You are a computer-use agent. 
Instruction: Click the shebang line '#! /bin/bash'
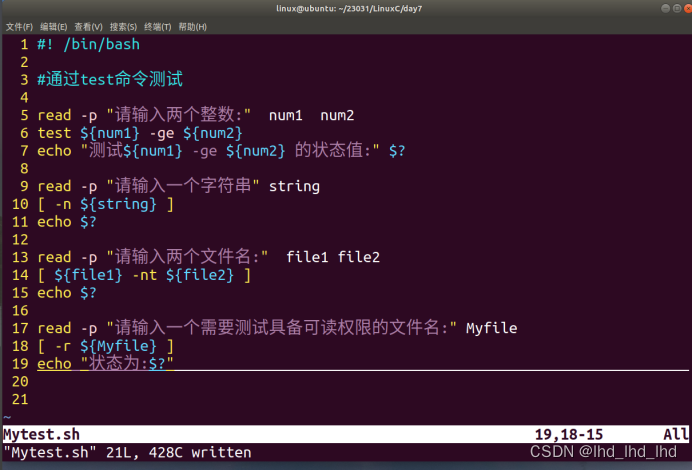88,44
